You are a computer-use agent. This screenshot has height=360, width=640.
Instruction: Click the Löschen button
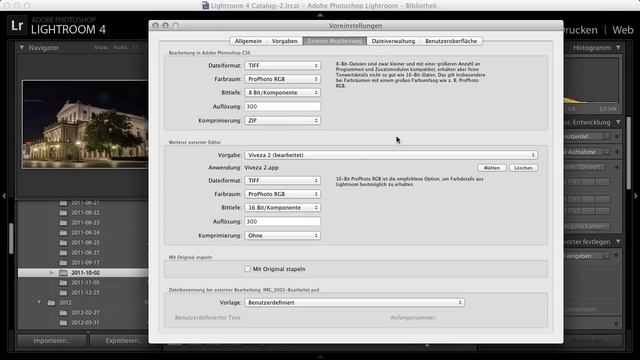point(523,168)
